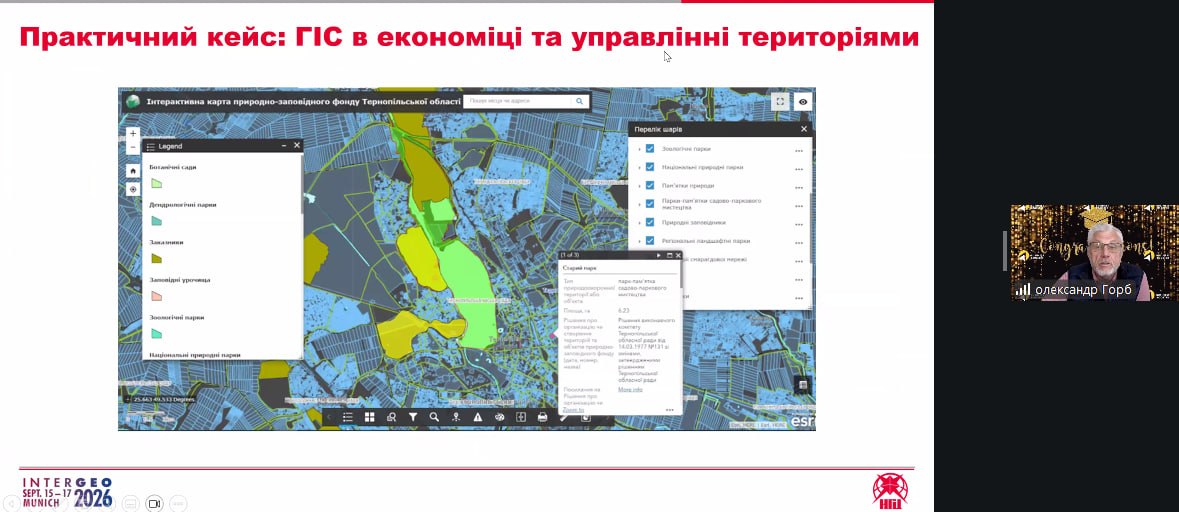Open options menu for Національні природні парки

click(x=799, y=169)
